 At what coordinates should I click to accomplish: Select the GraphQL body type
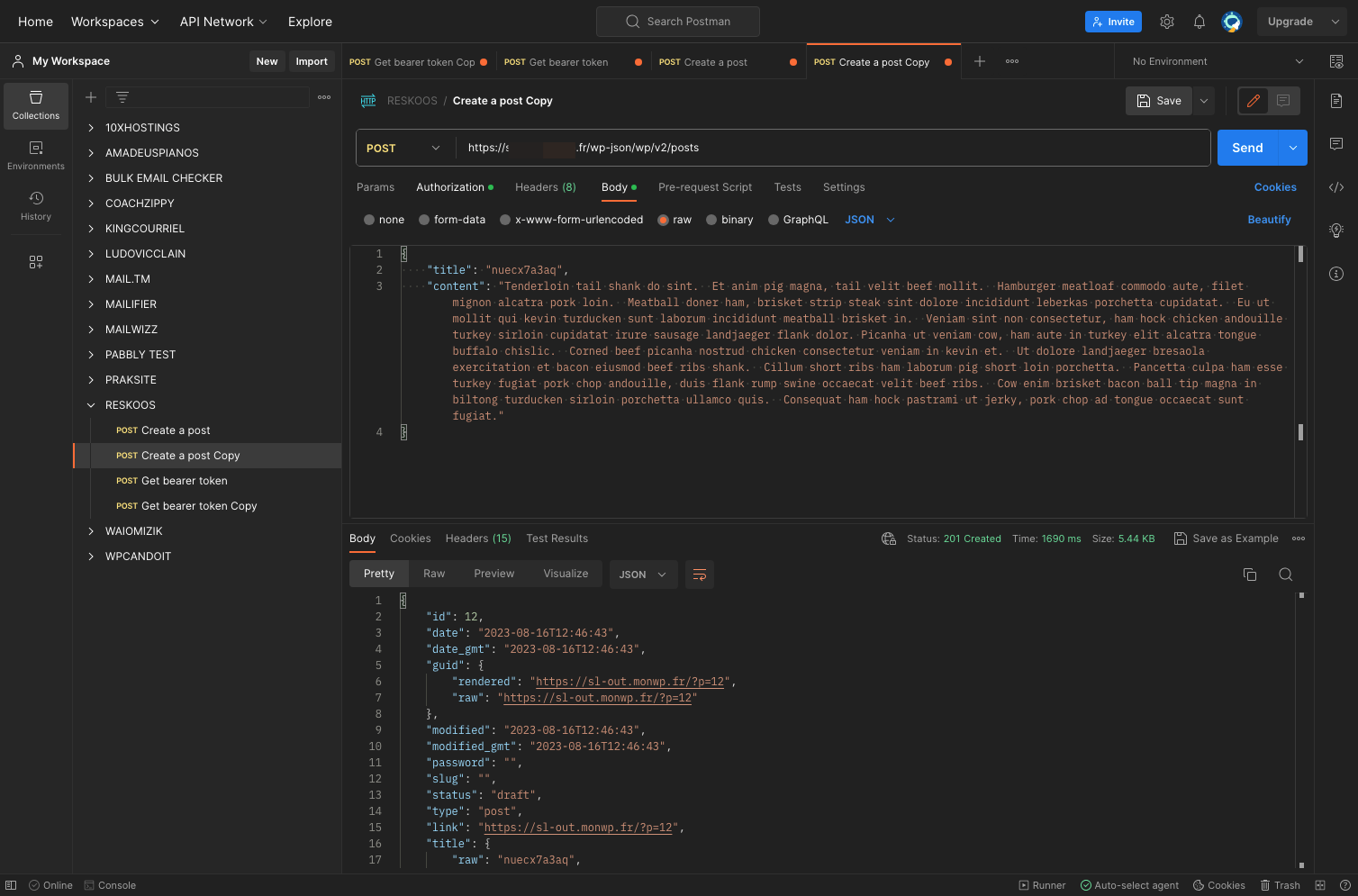(798, 220)
